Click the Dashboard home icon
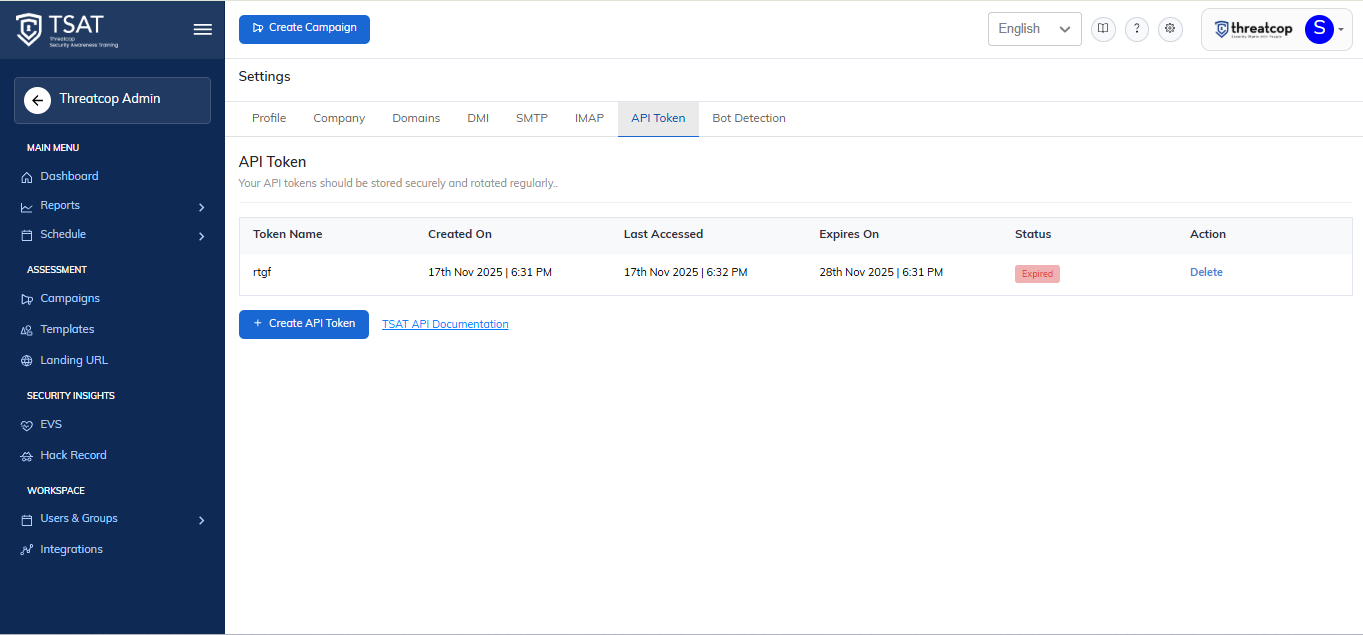This screenshot has width=1363, height=635. tap(27, 177)
